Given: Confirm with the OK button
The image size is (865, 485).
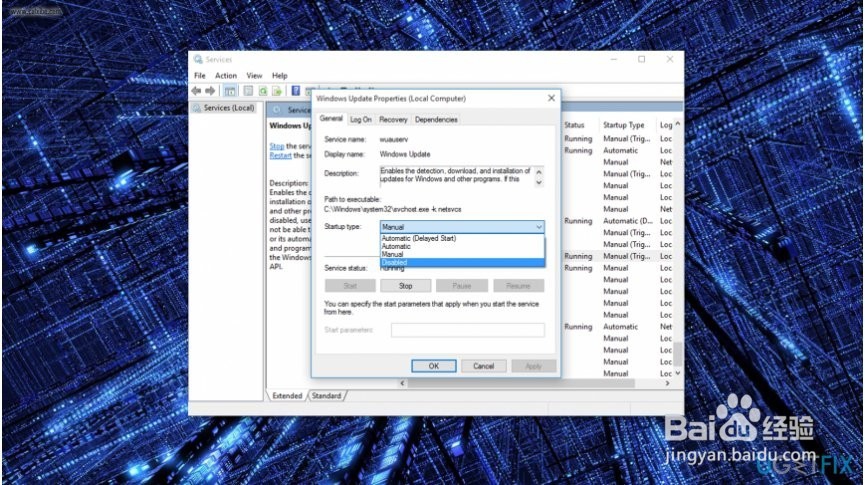Looking at the screenshot, I should pos(434,366).
